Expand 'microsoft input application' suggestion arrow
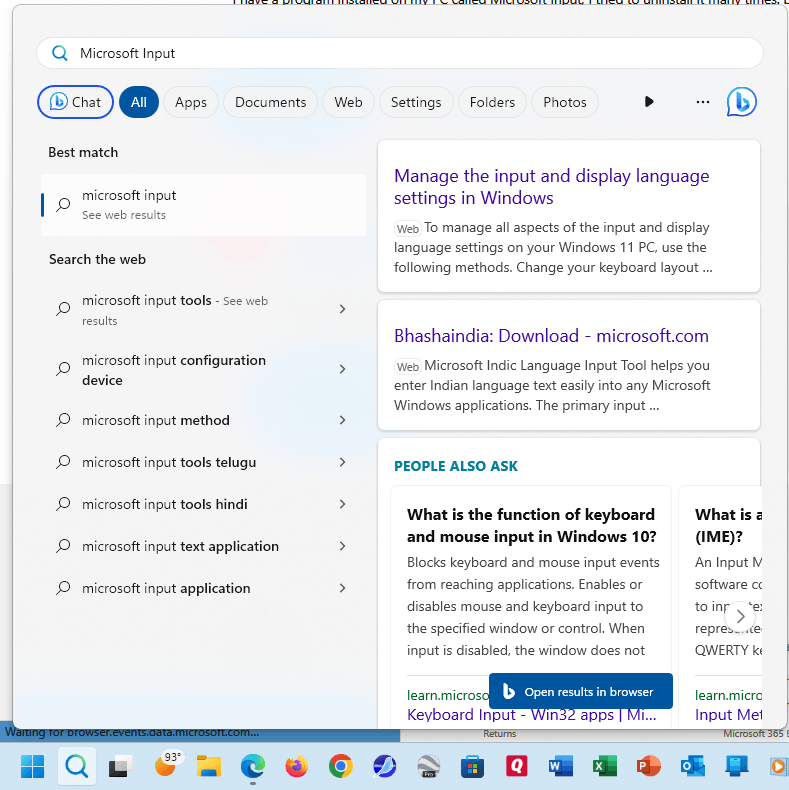 pyautogui.click(x=342, y=588)
